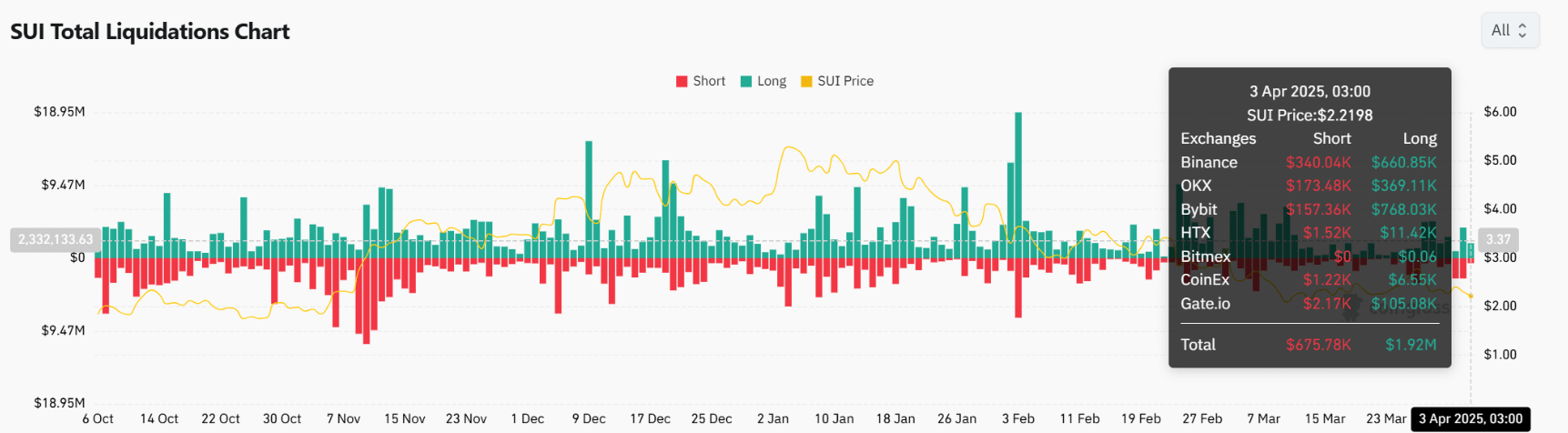This screenshot has height=433, width=1568.
Task: Open the All time range dropdown
Action: 1509,30
